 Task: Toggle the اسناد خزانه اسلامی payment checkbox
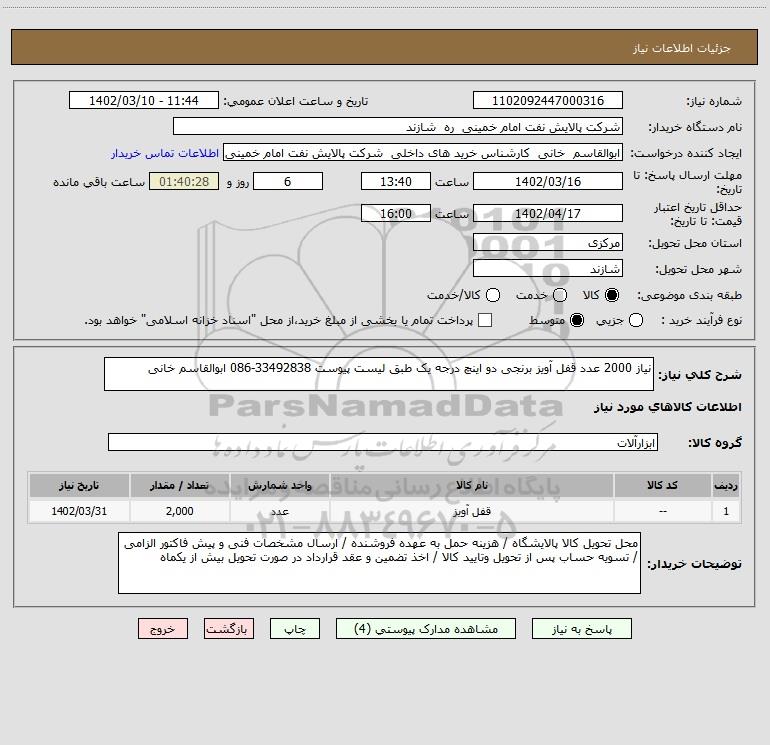tap(485, 320)
